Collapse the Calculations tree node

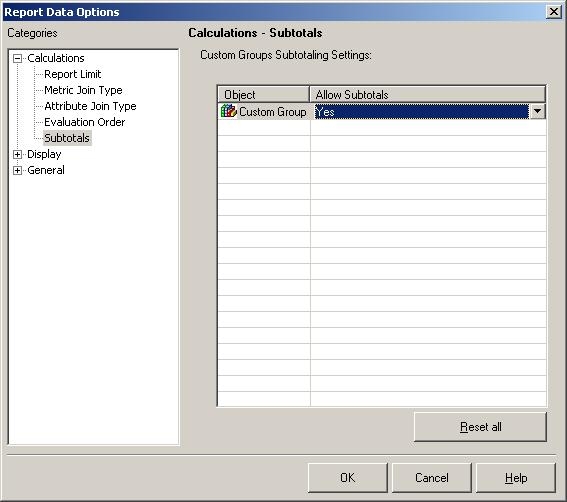pos(17,58)
